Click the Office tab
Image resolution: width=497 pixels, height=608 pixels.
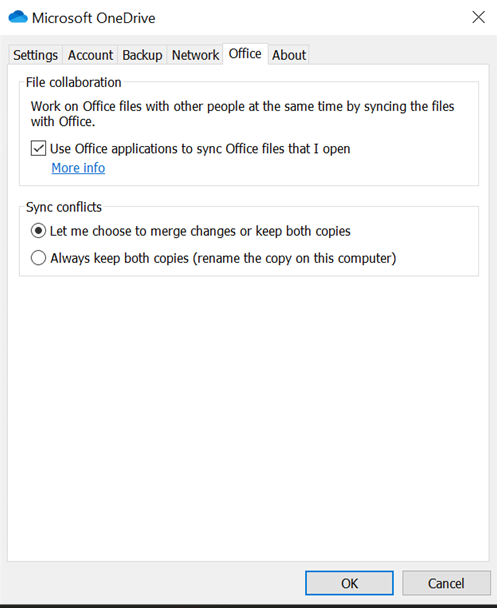point(245,54)
